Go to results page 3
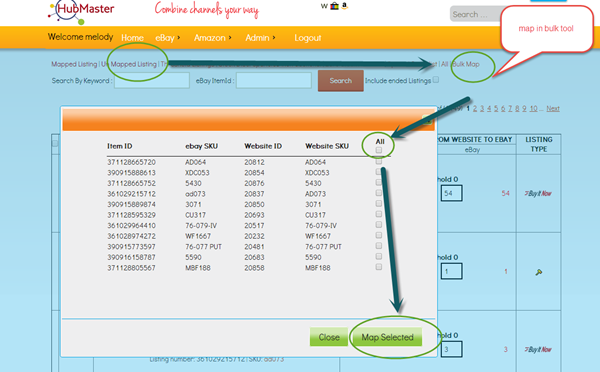 482,109
